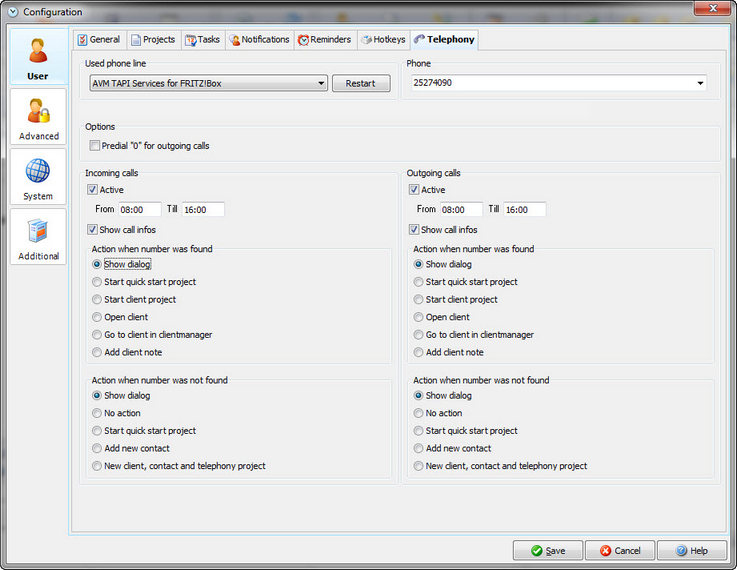Switch to the General tab
The height and width of the screenshot is (570, 737).
99,39
